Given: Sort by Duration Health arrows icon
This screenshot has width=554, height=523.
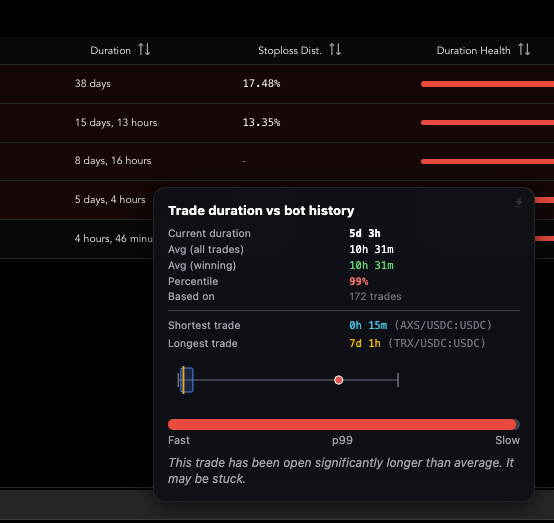Looking at the screenshot, I should tap(524, 49).
